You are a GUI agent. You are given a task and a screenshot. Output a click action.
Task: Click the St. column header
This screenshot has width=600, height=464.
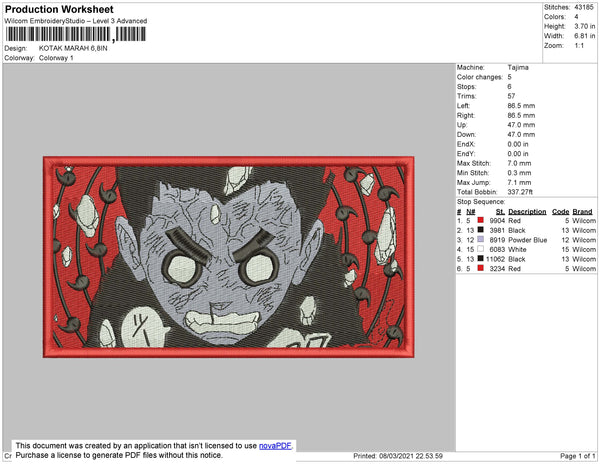click(x=500, y=212)
